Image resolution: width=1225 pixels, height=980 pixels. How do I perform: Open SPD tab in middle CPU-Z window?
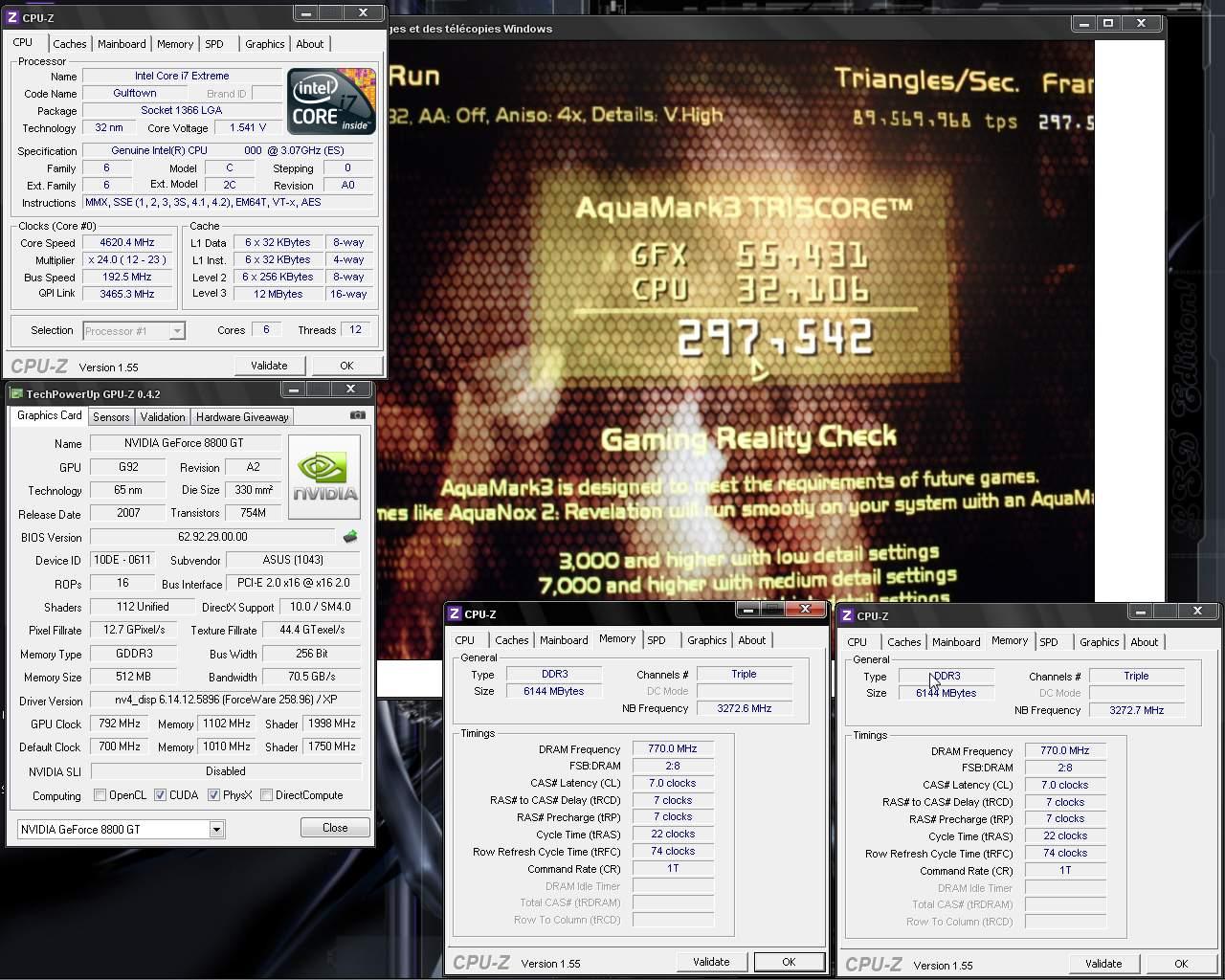tap(657, 640)
